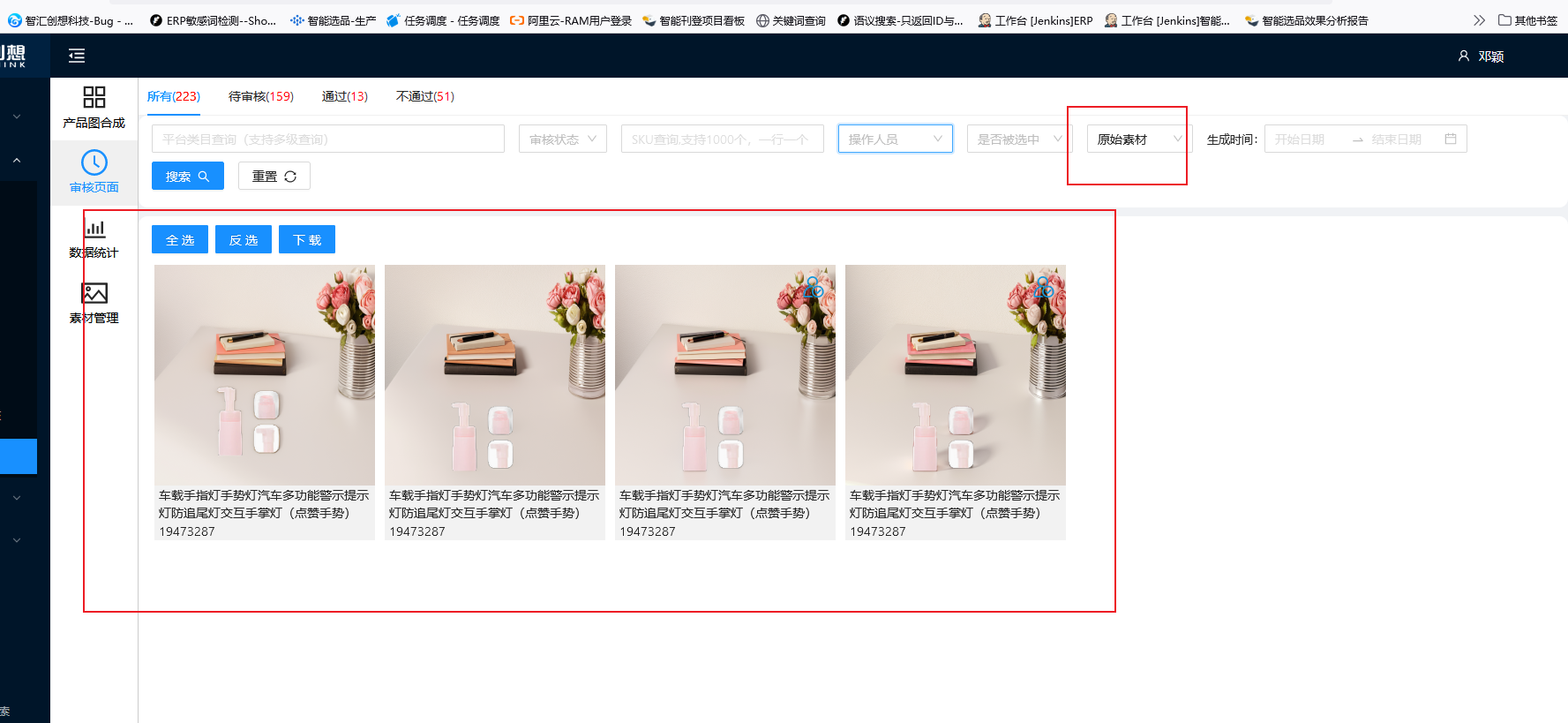
Task: Open the 智能选品效果分析报告 bookmark
Action: click(x=1307, y=20)
